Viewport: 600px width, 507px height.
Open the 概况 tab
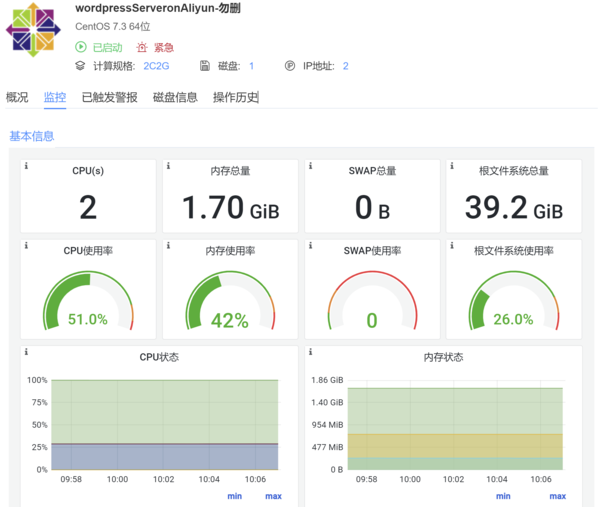17,97
